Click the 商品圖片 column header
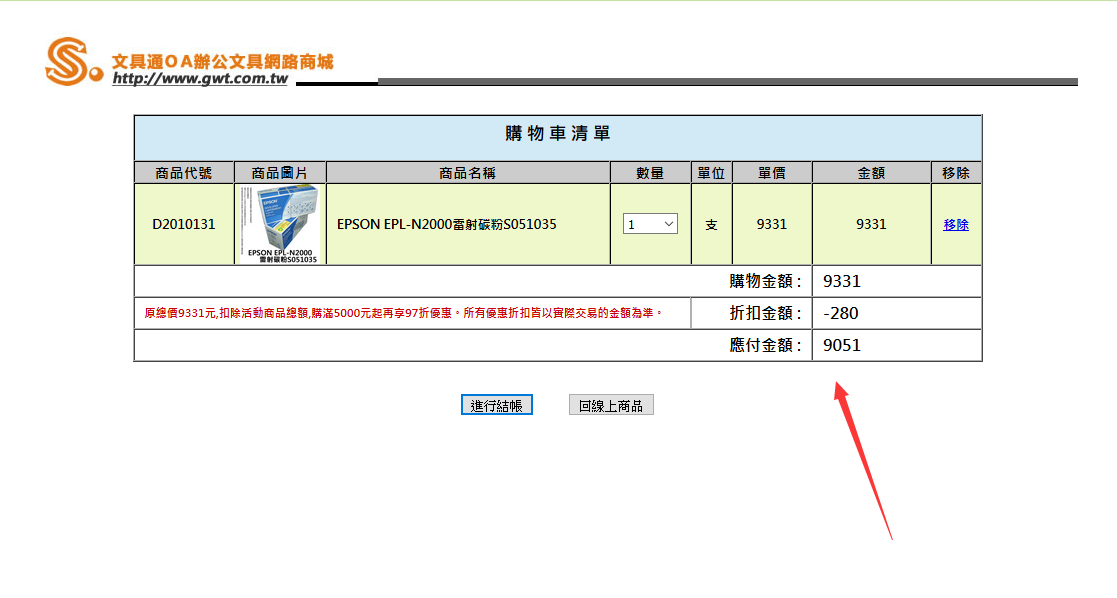1117x598 pixels. click(280, 173)
